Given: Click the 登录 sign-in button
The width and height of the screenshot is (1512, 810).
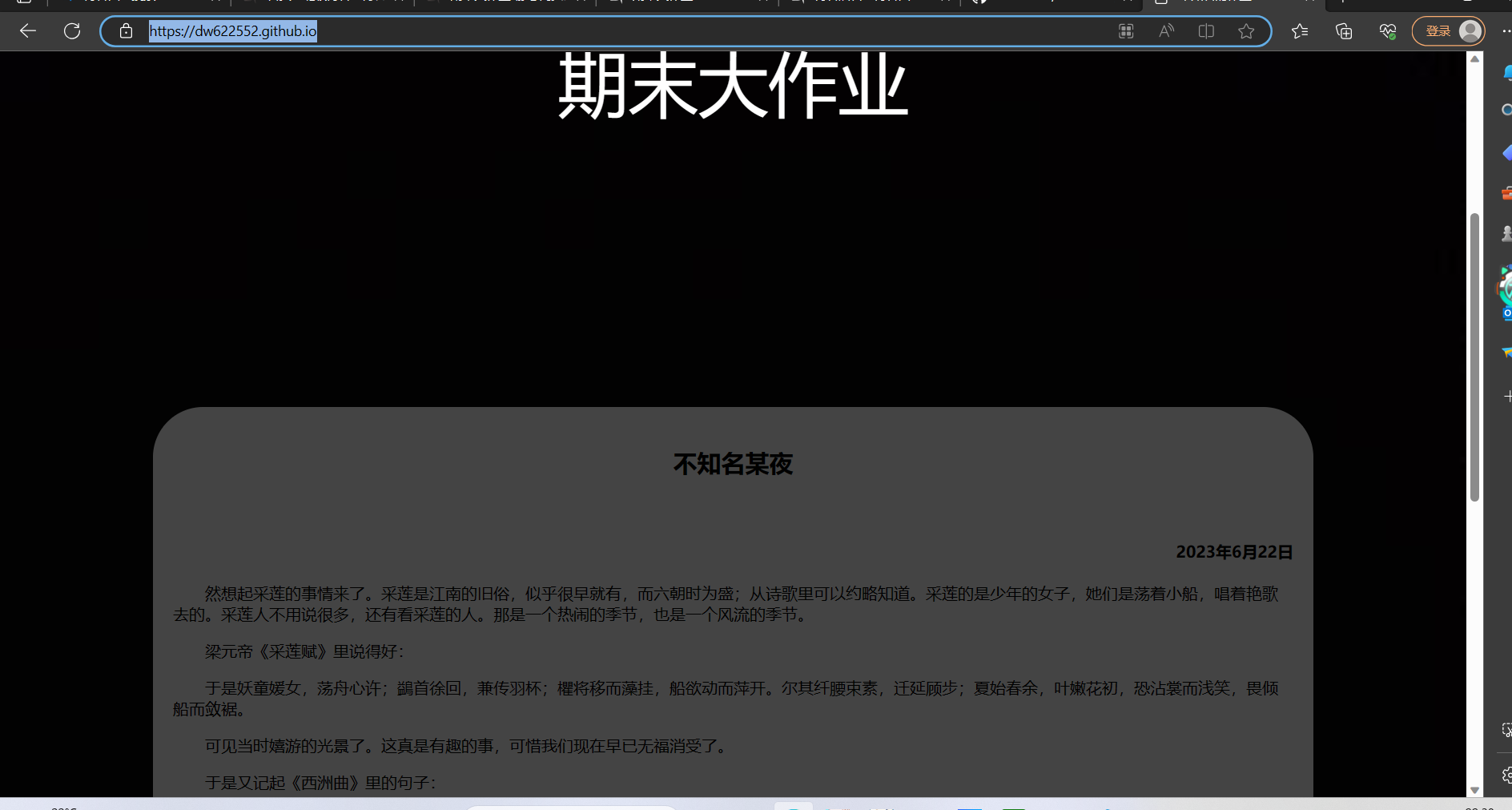Looking at the screenshot, I should coord(1448,31).
